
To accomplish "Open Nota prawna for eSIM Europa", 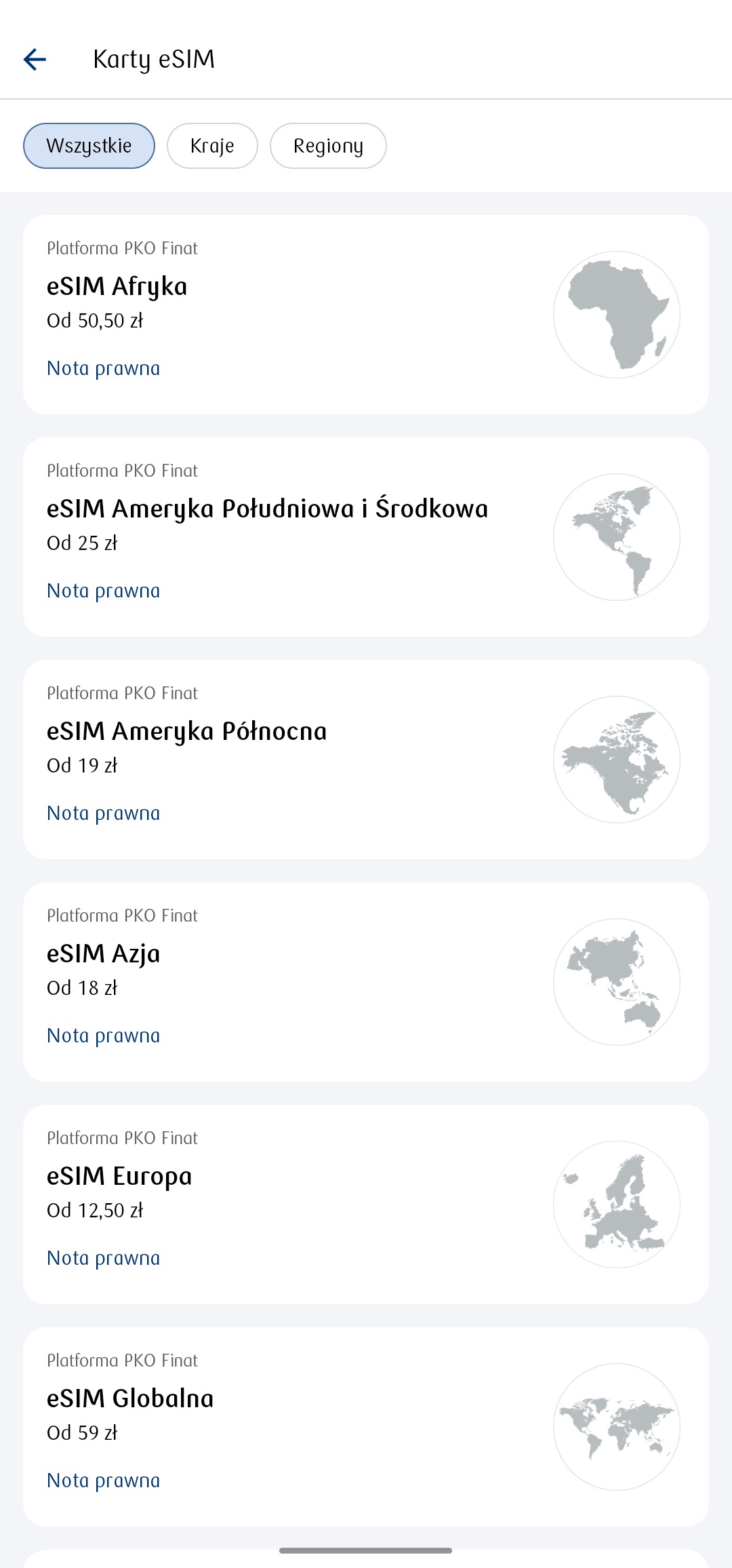I will pyautogui.click(x=104, y=1258).
